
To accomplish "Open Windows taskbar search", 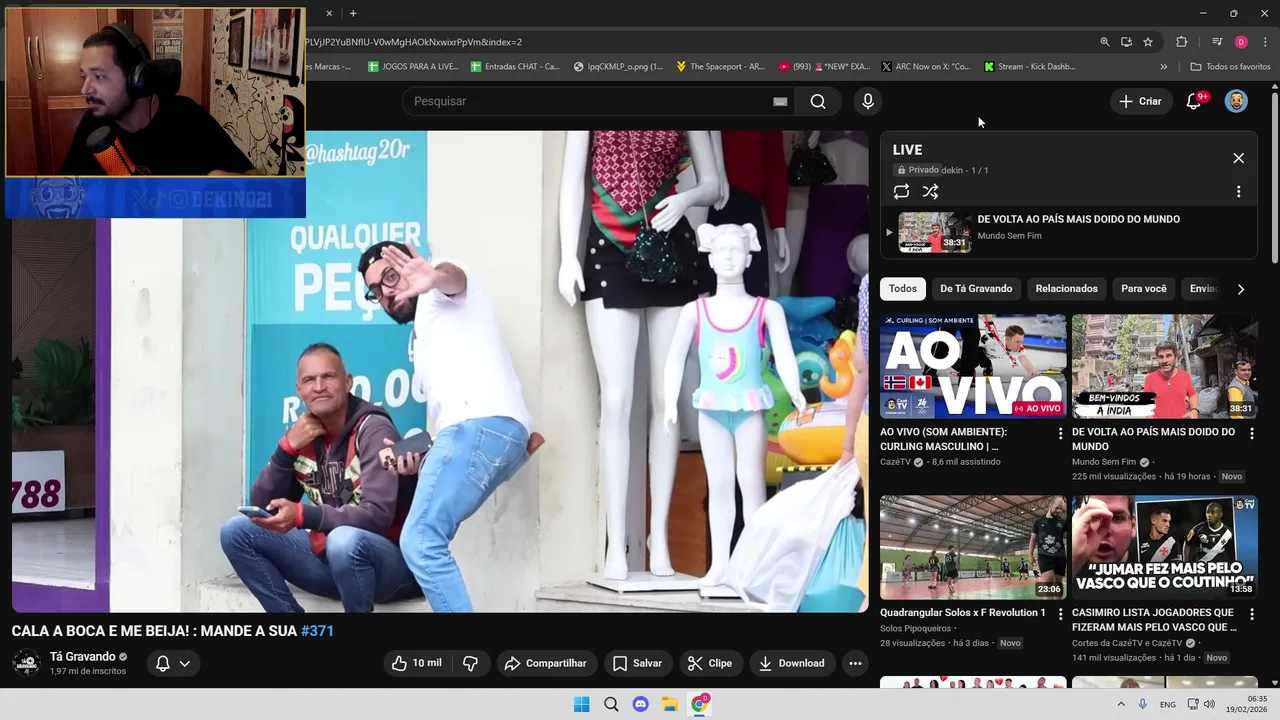I will click(x=611, y=704).
